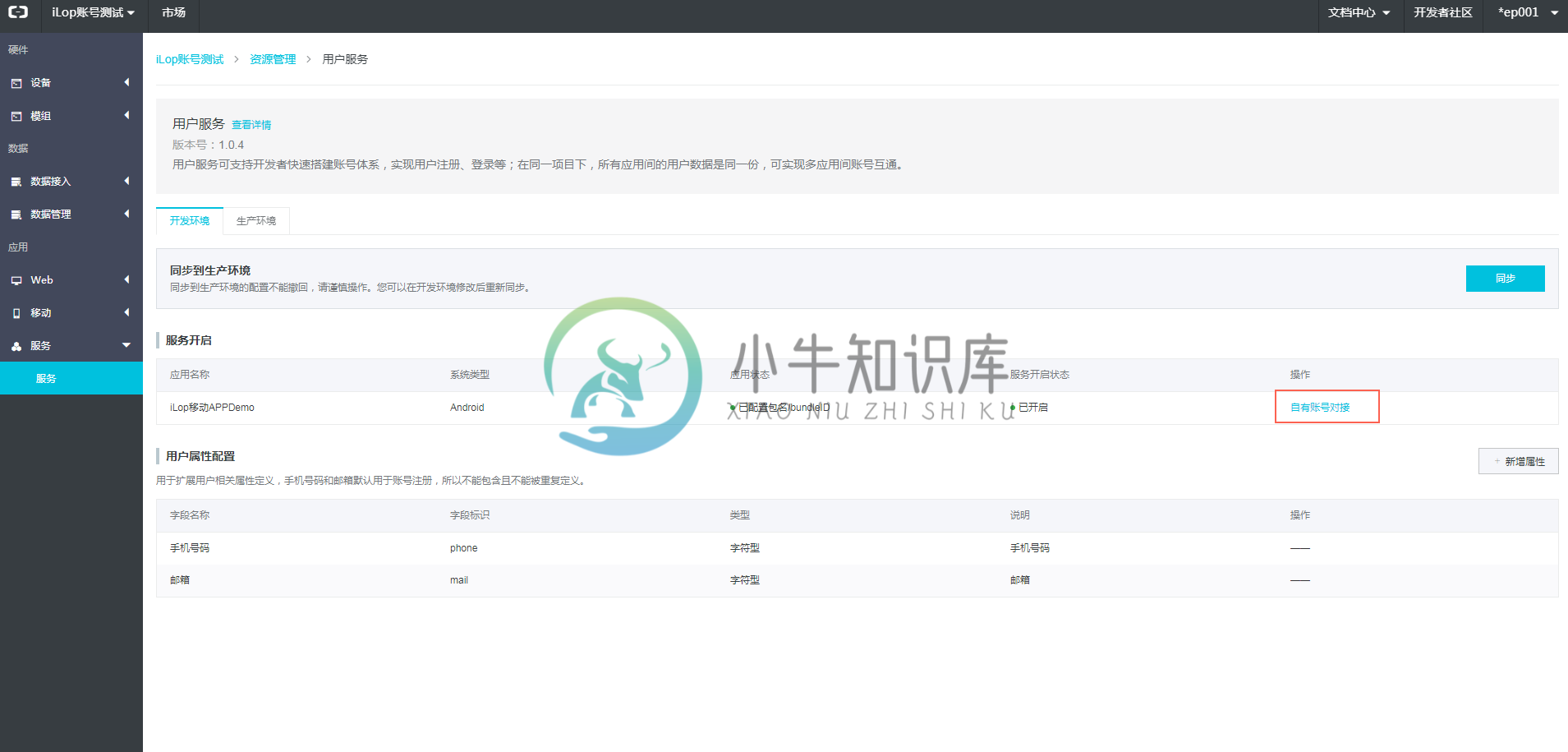Open the iLop账号测试 project dropdown
The image size is (1568, 752).
93,12
